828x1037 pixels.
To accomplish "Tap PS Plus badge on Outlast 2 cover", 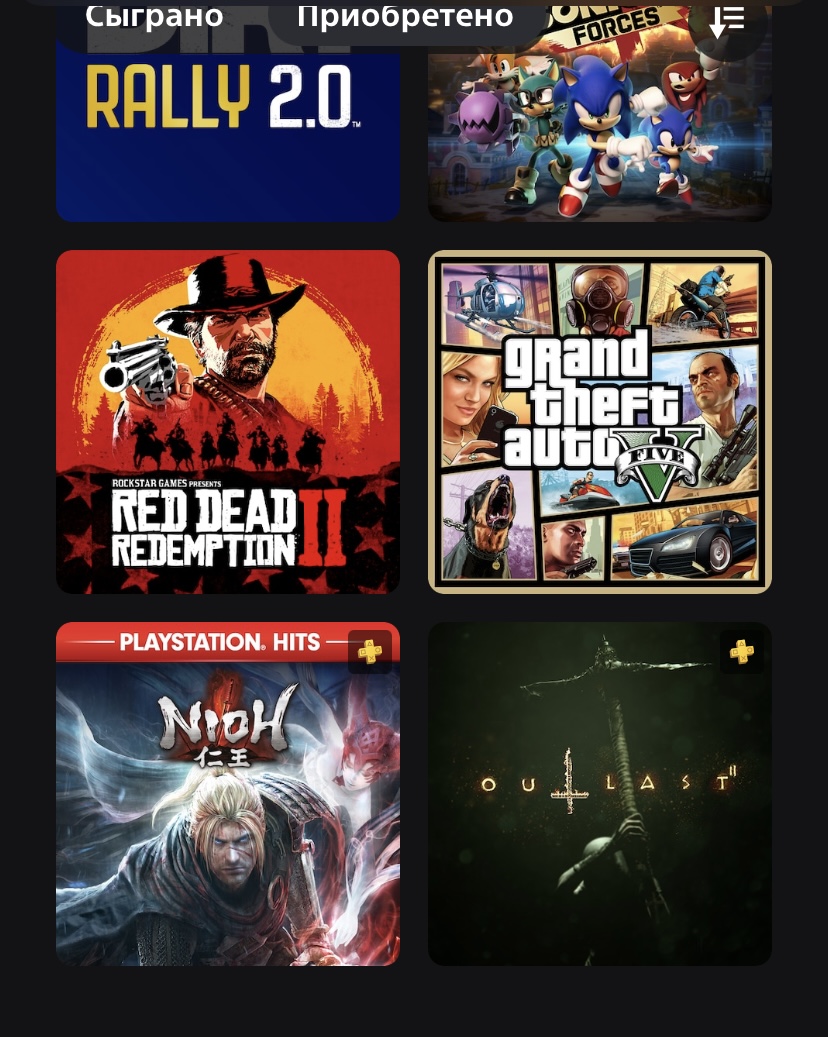I will [741, 652].
